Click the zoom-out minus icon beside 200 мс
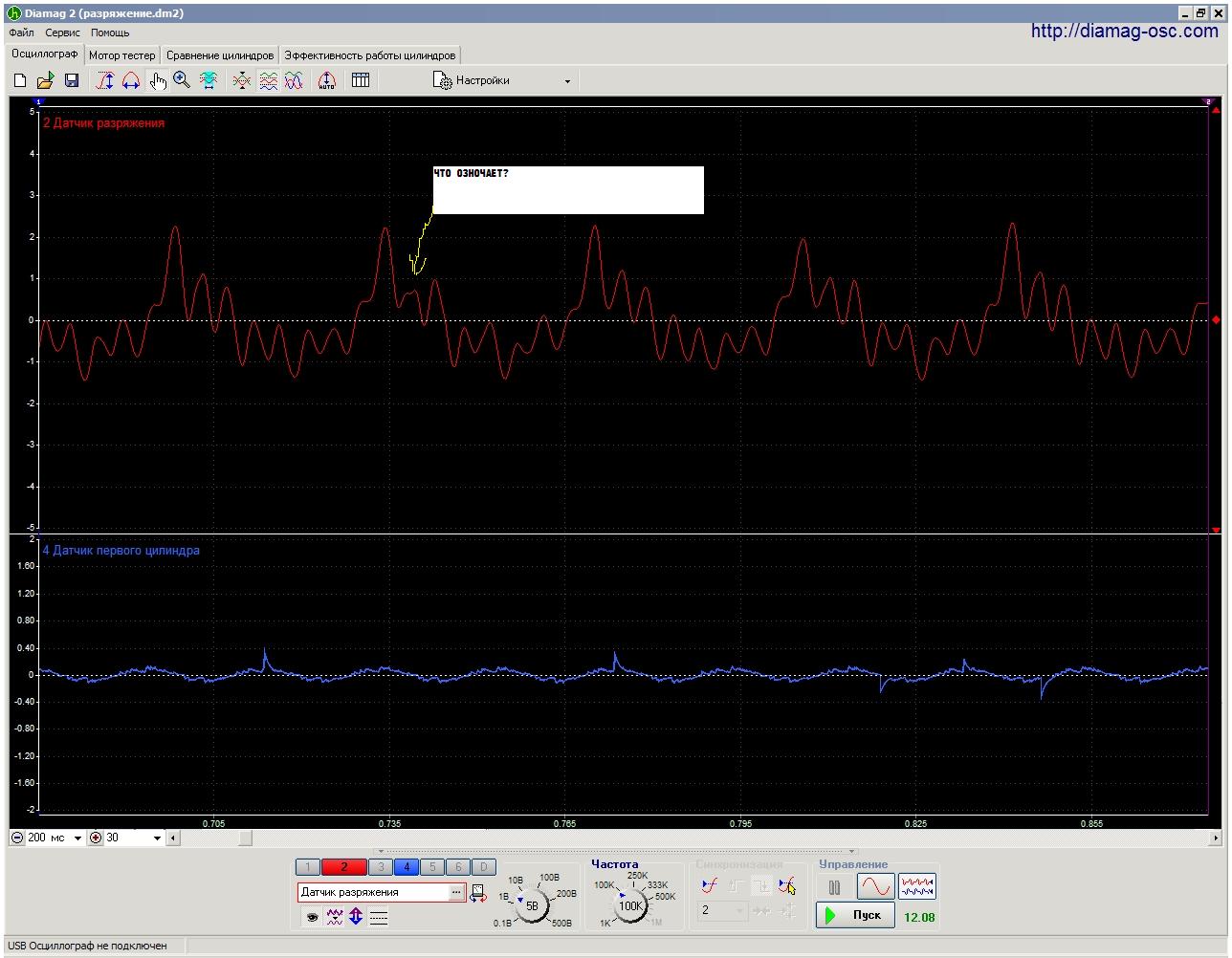Screen dimensions: 1232x958 click(17, 838)
